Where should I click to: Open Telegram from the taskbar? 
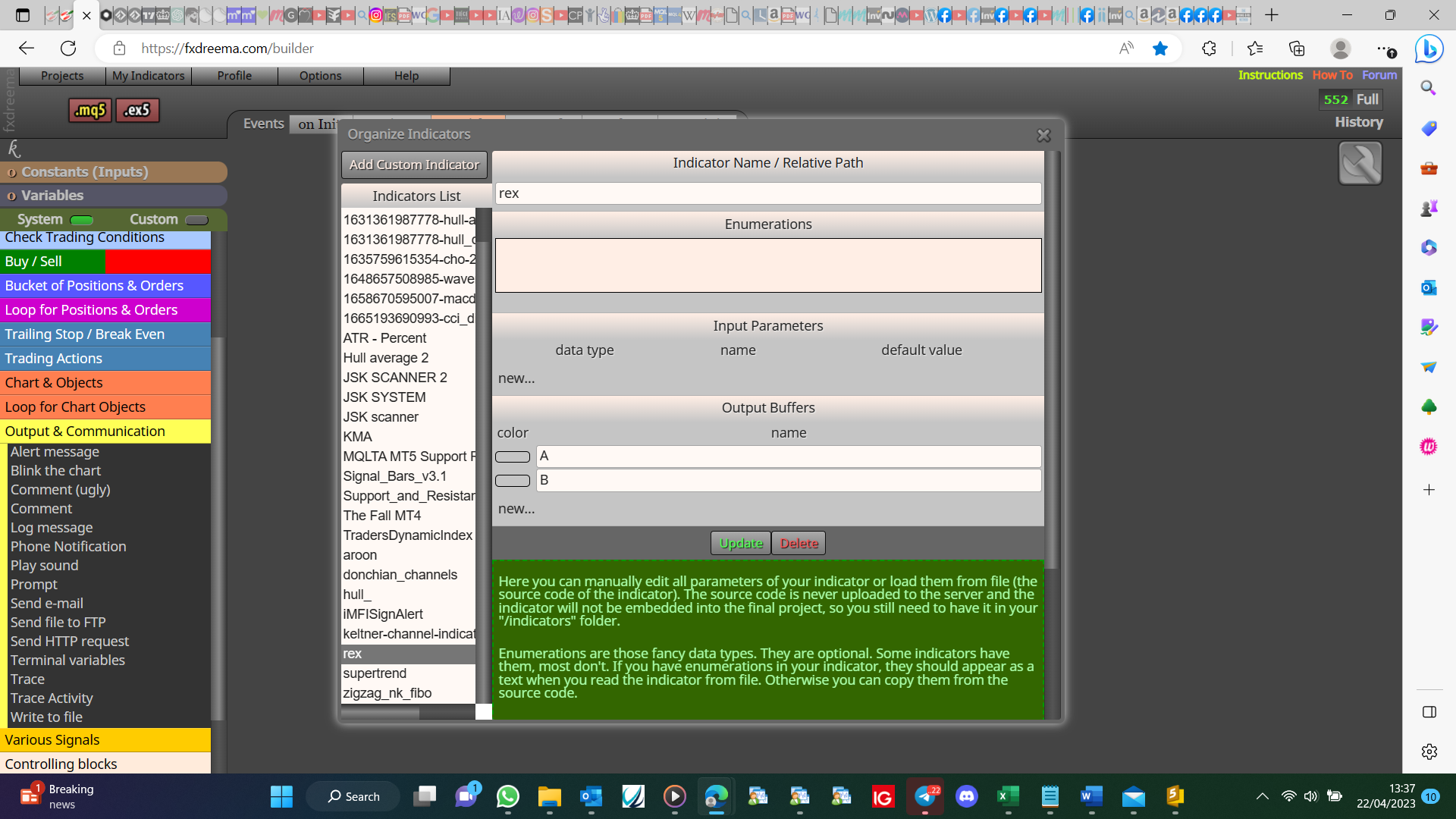tap(925, 796)
